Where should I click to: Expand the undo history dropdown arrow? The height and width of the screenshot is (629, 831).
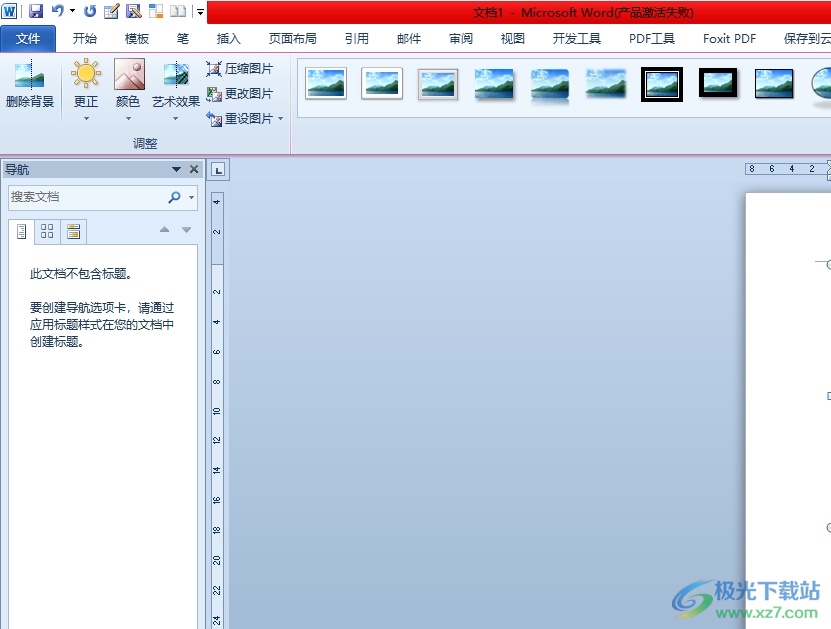pyautogui.click(x=73, y=11)
